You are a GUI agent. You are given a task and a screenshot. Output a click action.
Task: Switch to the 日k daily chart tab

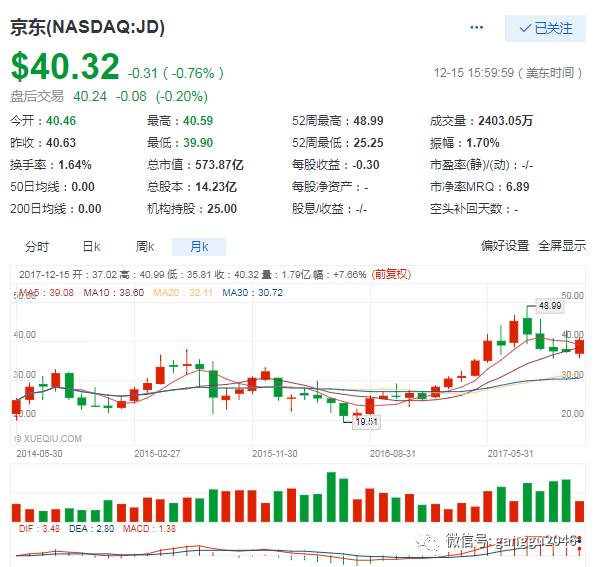pos(91,247)
